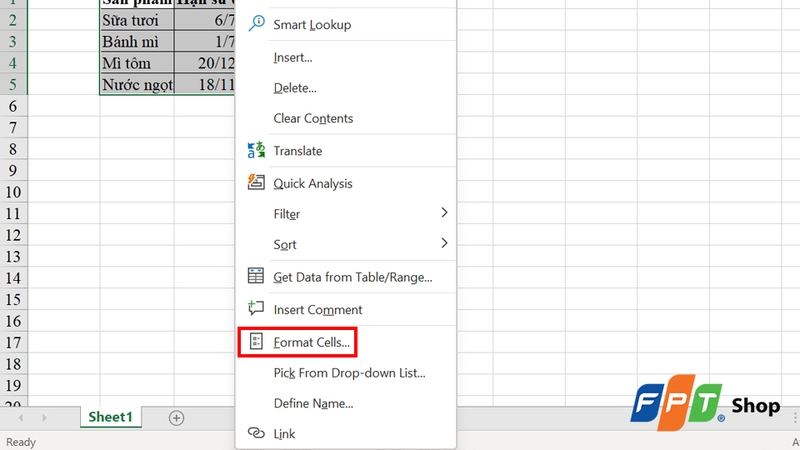800x450 pixels.
Task: Select cell containing Bánh mì
Action: pyautogui.click(x=137, y=42)
